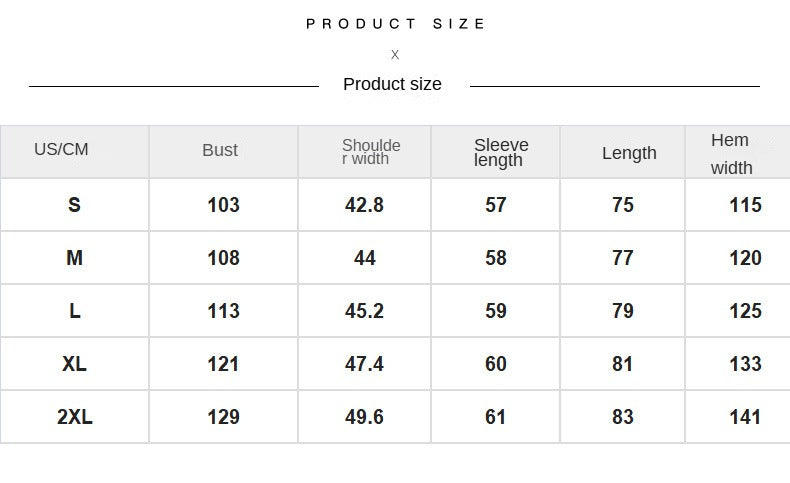Click the spaced PRODUCT SIZE heading
790x483 pixels.
(x=396, y=24)
